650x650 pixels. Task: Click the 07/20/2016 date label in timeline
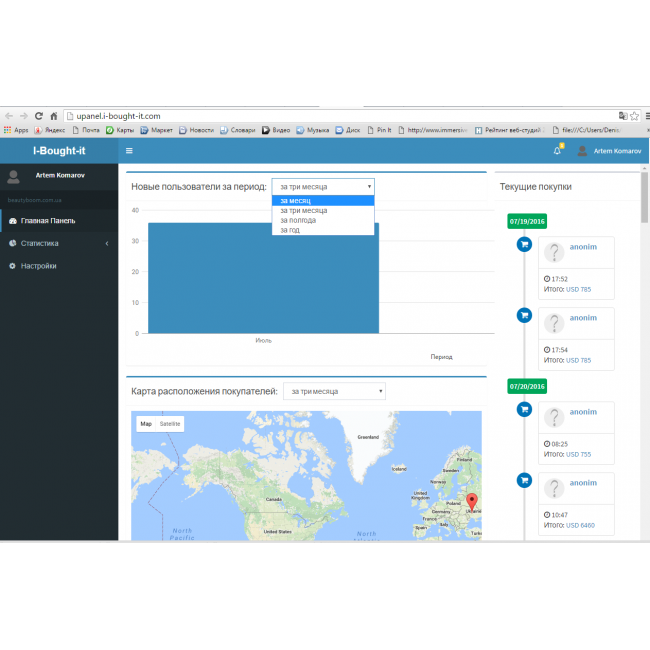point(527,385)
